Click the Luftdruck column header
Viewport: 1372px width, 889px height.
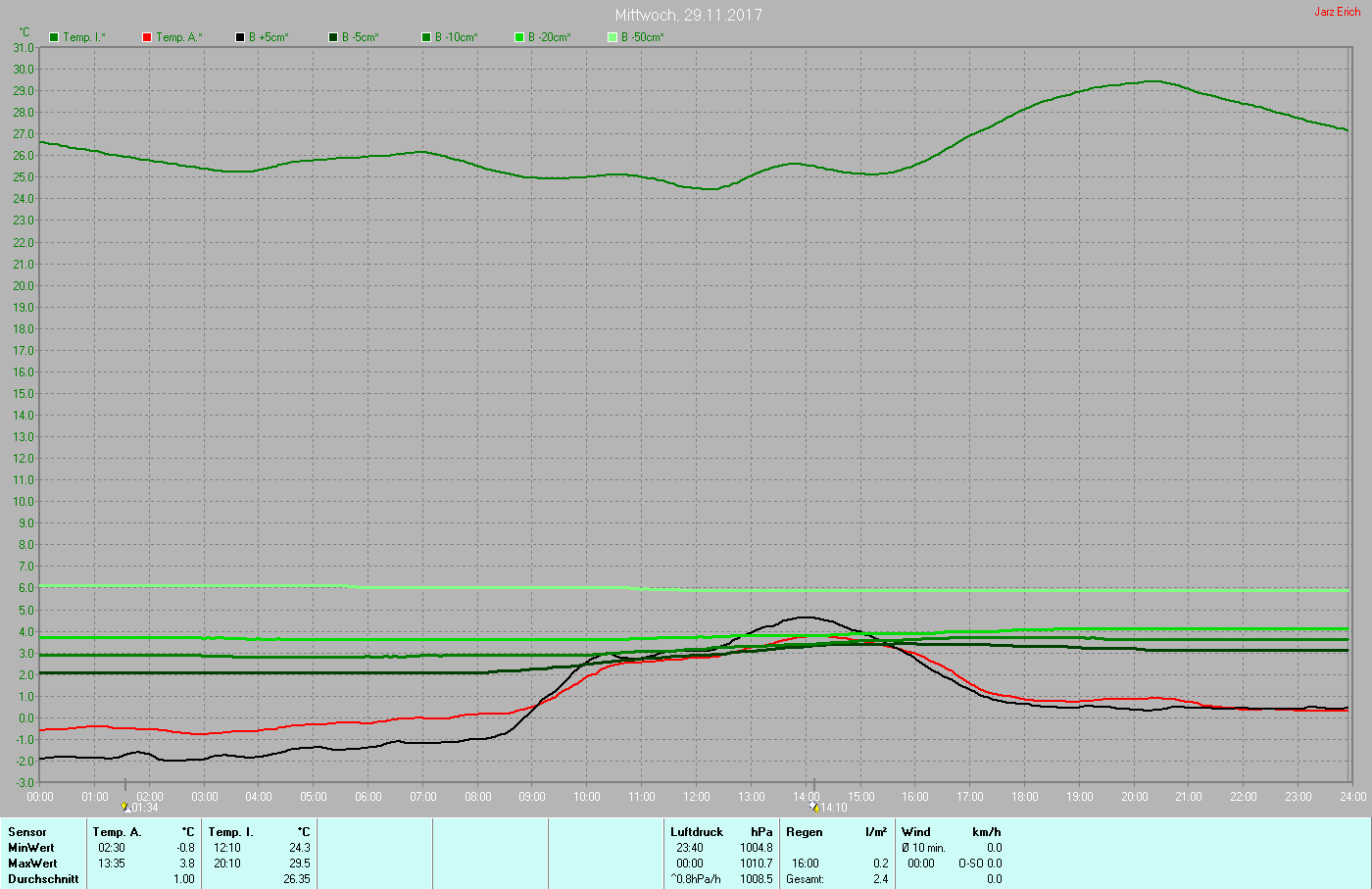[x=697, y=832]
